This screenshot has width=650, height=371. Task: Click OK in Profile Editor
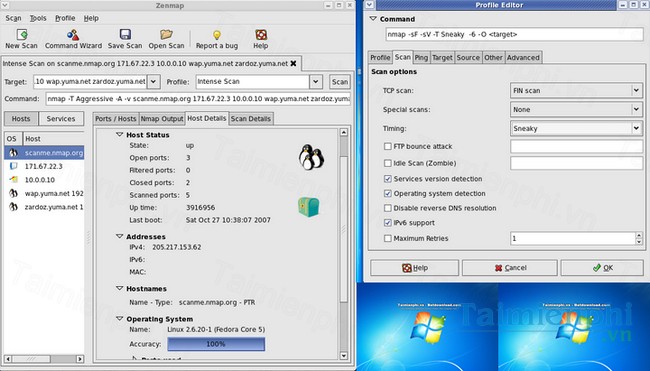pos(602,268)
